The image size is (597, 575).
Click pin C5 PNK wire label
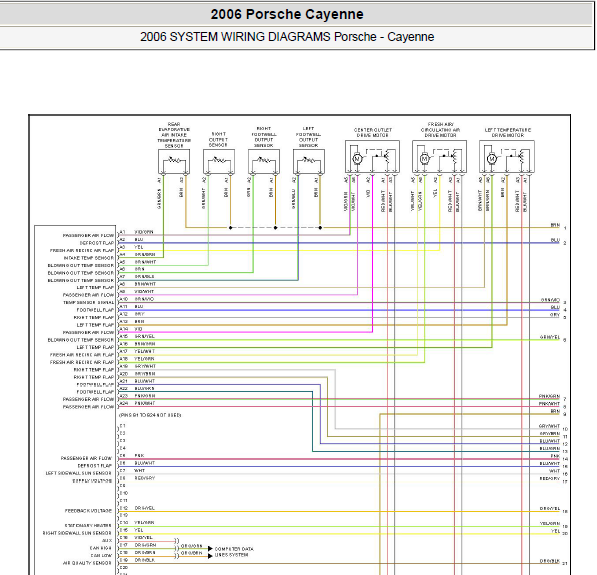point(139,456)
